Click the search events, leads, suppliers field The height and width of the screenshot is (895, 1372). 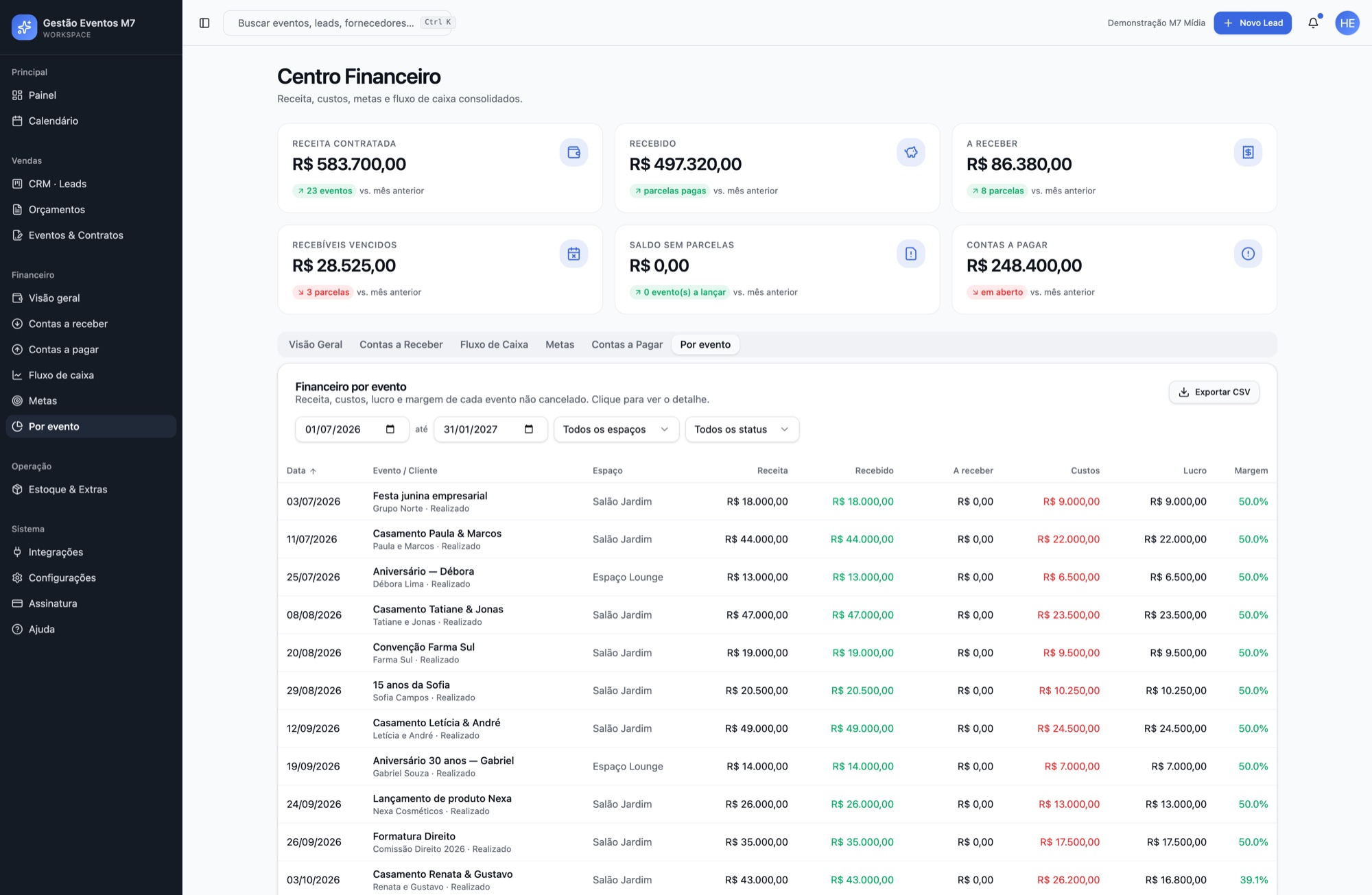tap(338, 23)
